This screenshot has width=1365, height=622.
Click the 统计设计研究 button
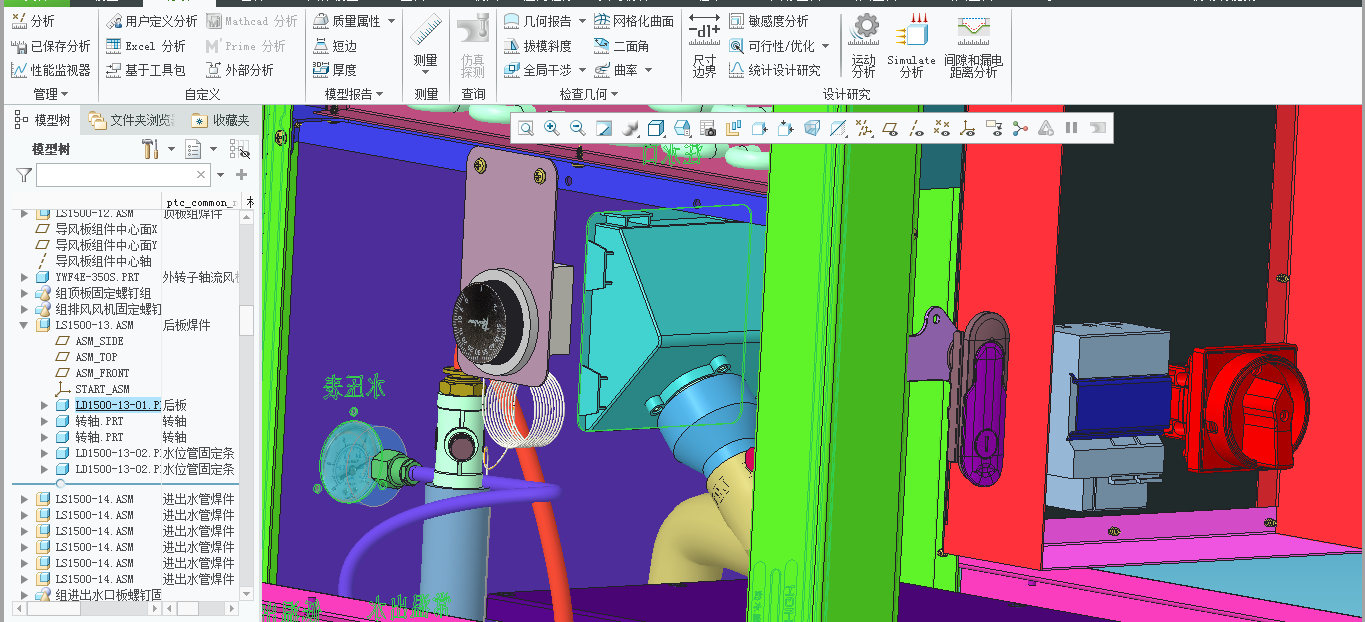click(x=774, y=70)
